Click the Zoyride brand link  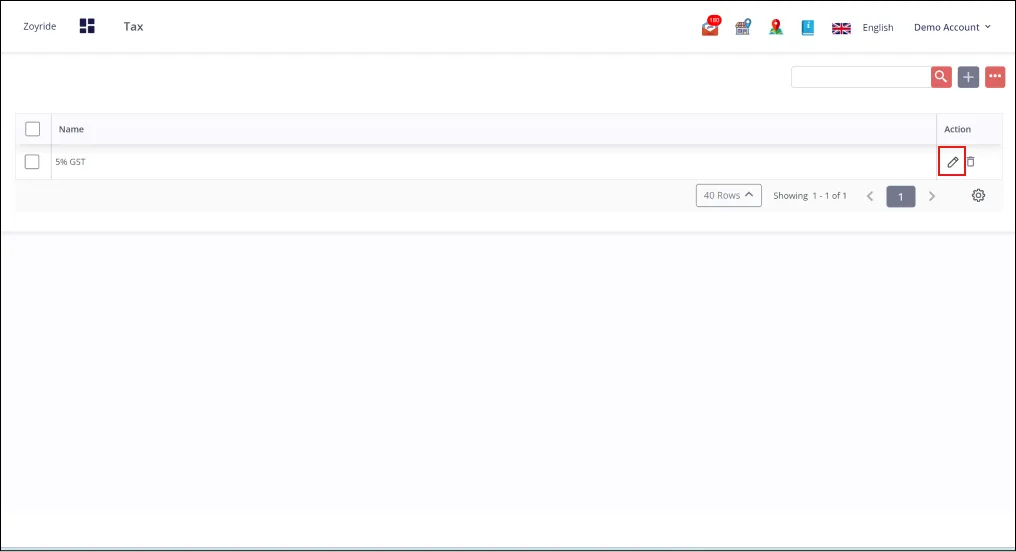(x=40, y=27)
